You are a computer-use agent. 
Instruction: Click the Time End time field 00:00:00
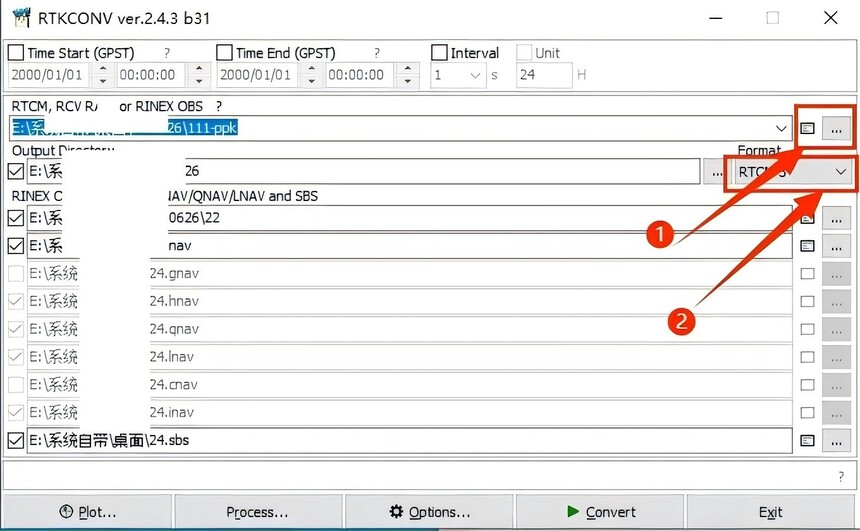(360, 75)
